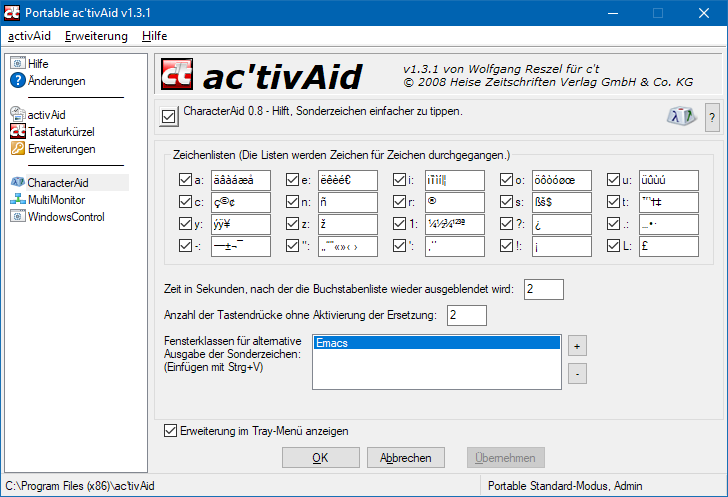Toggle the 'L:' character list checkbox

click(613, 246)
